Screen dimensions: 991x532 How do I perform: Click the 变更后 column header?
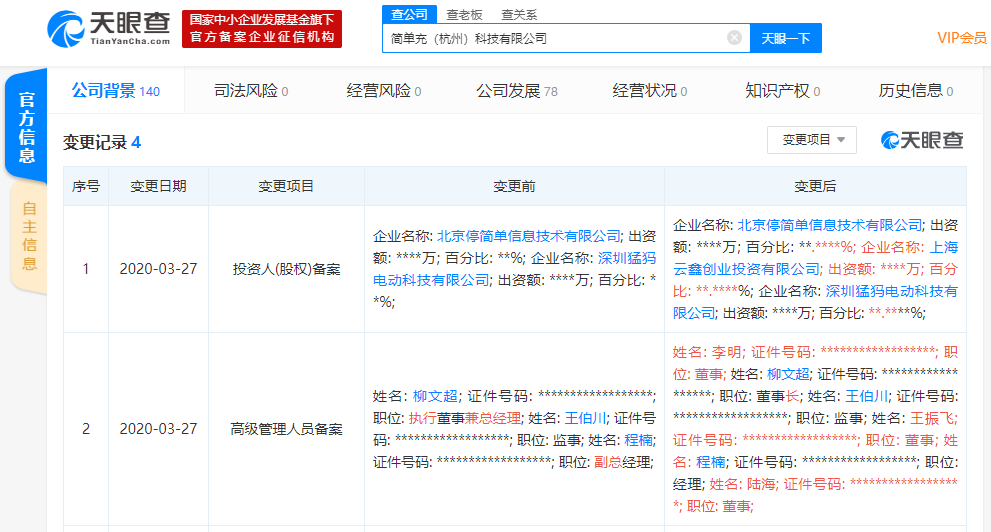click(x=815, y=186)
